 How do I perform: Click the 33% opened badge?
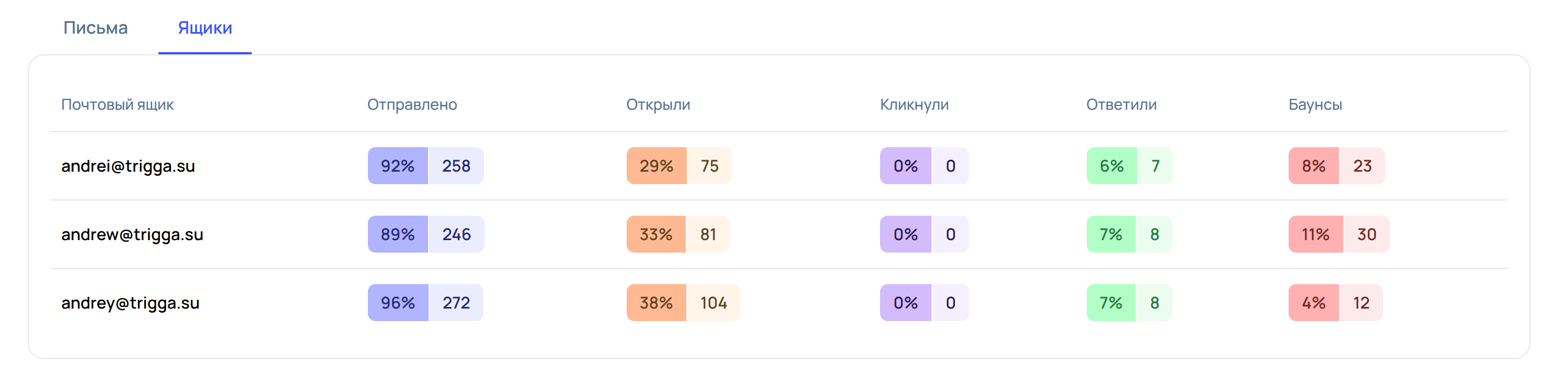click(x=655, y=234)
